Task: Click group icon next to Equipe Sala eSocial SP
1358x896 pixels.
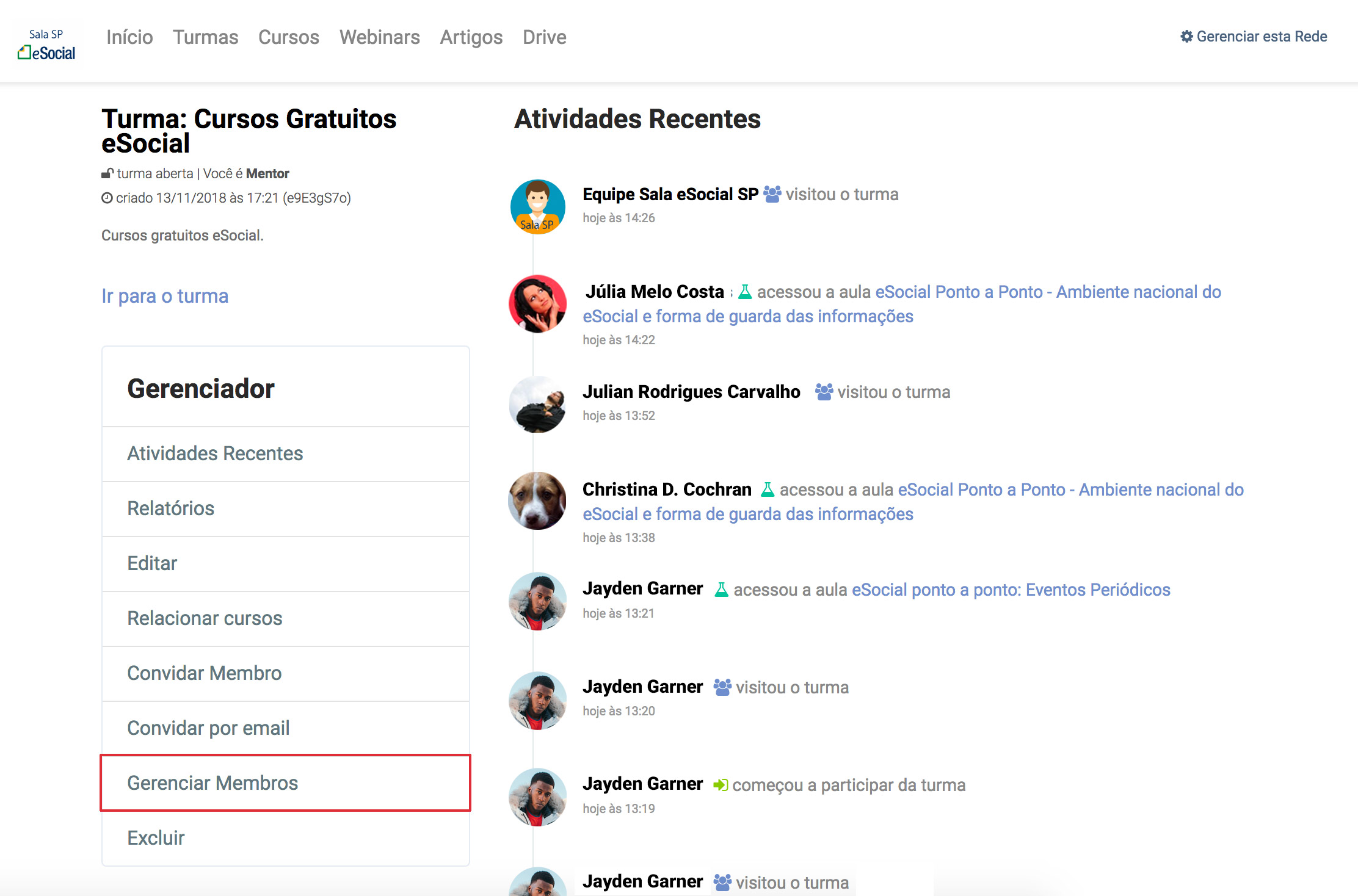Action: coord(772,195)
